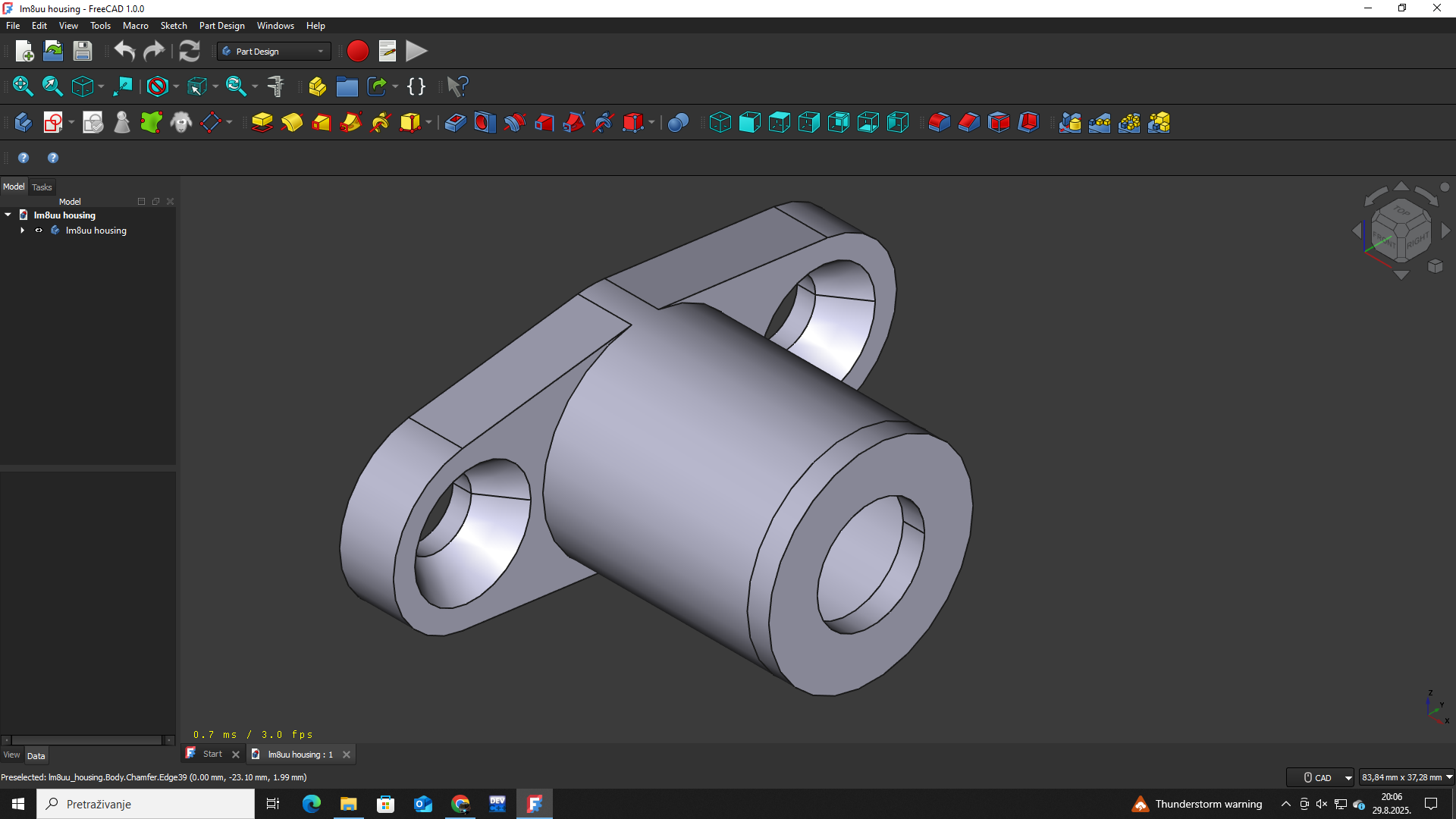This screenshot has height=819, width=1456.
Task: Click the Fit All zoom icon
Action: pyautogui.click(x=23, y=86)
